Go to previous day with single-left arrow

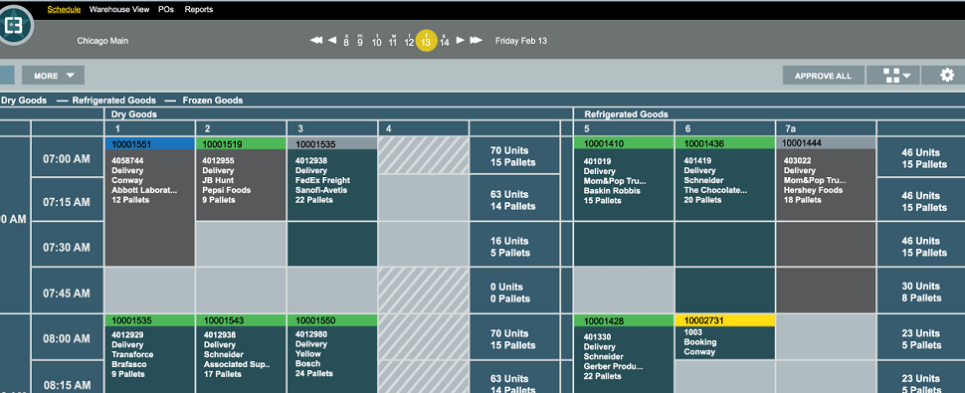(x=332, y=40)
